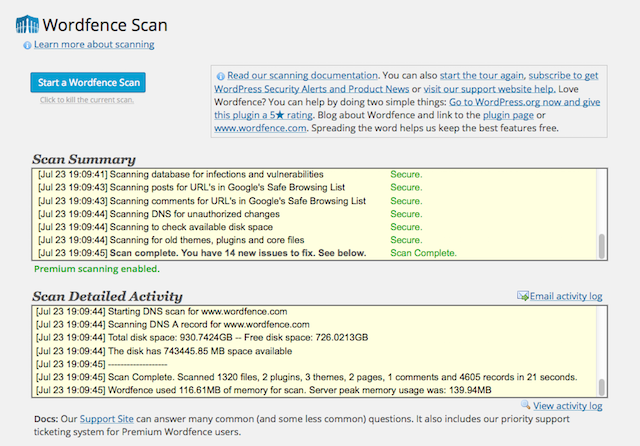Image resolution: width=640 pixels, height=446 pixels.
Task: Start a Wordfence Scan
Action: tap(88, 82)
